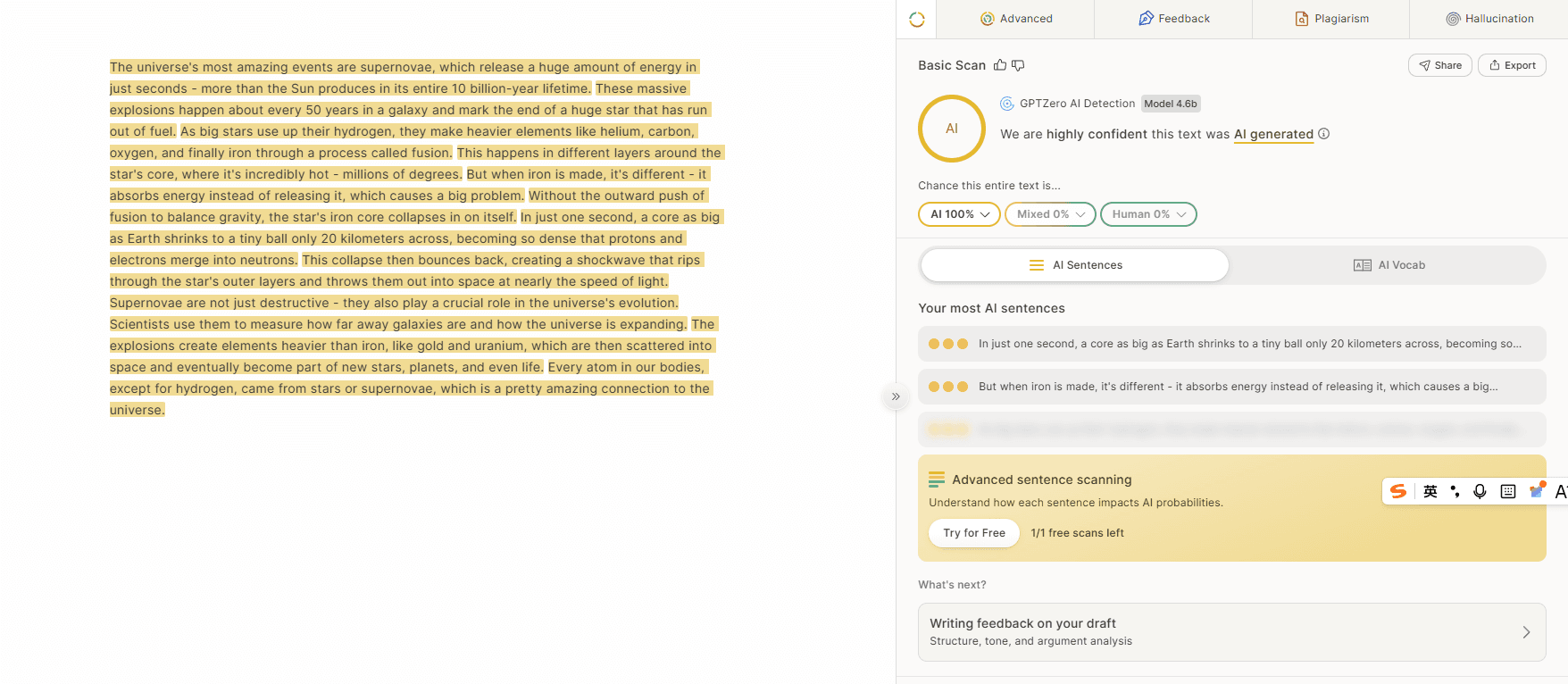Open the Hallucination tab

click(x=1489, y=19)
